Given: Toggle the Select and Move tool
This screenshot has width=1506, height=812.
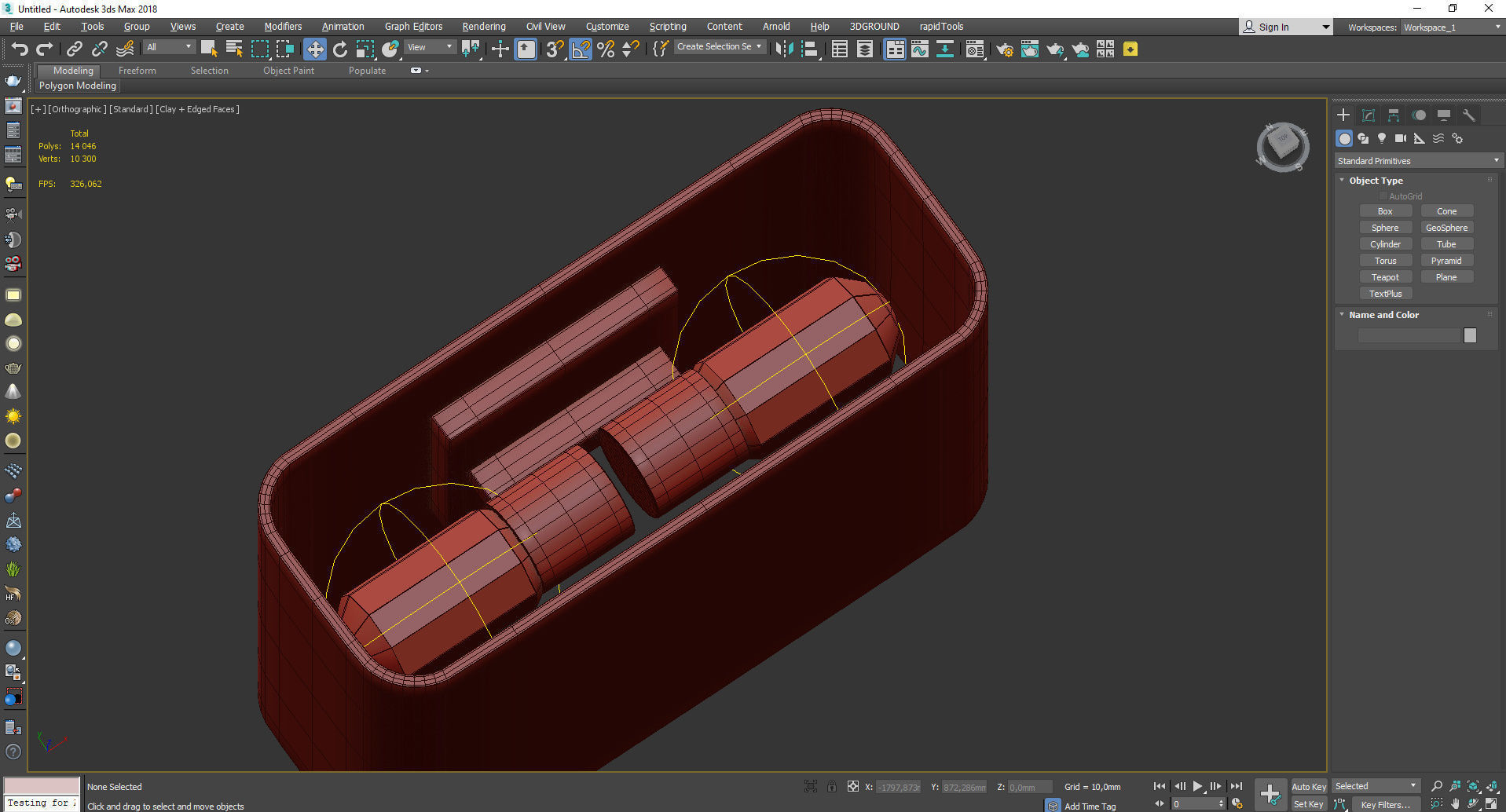Looking at the screenshot, I should pos(315,49).
